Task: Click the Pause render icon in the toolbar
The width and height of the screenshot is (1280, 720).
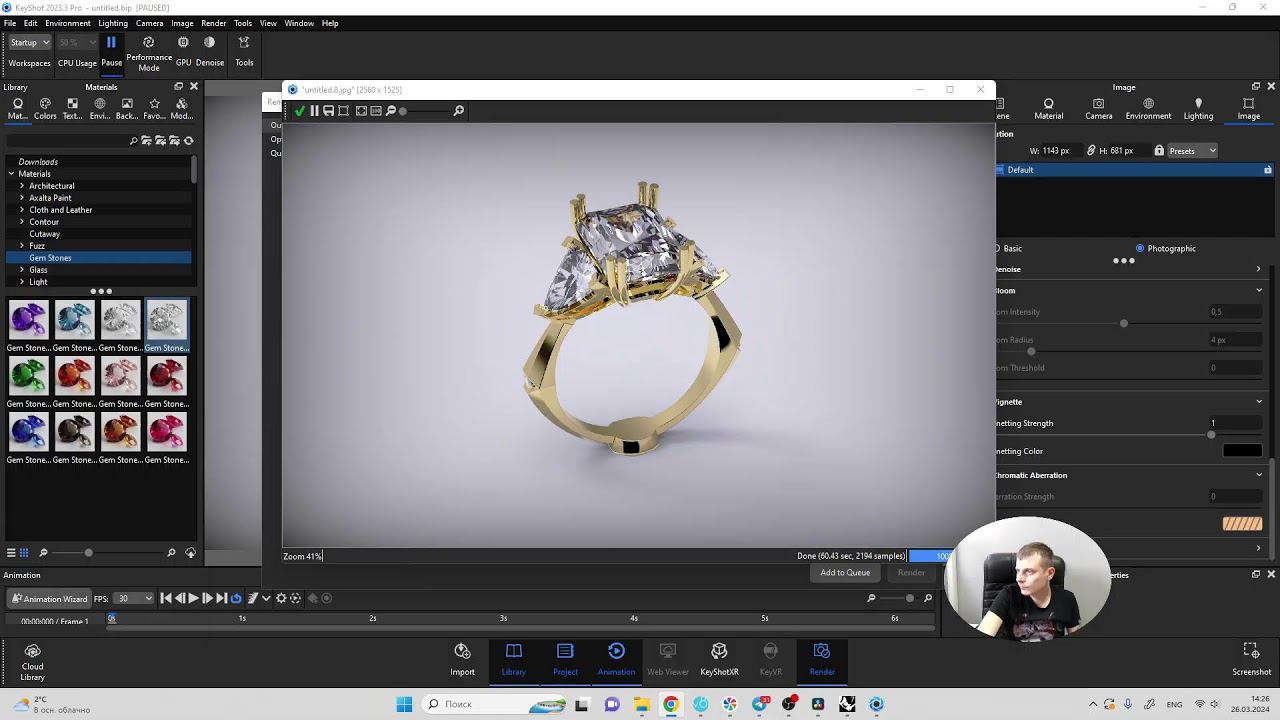Action: (x=111, y=43)
